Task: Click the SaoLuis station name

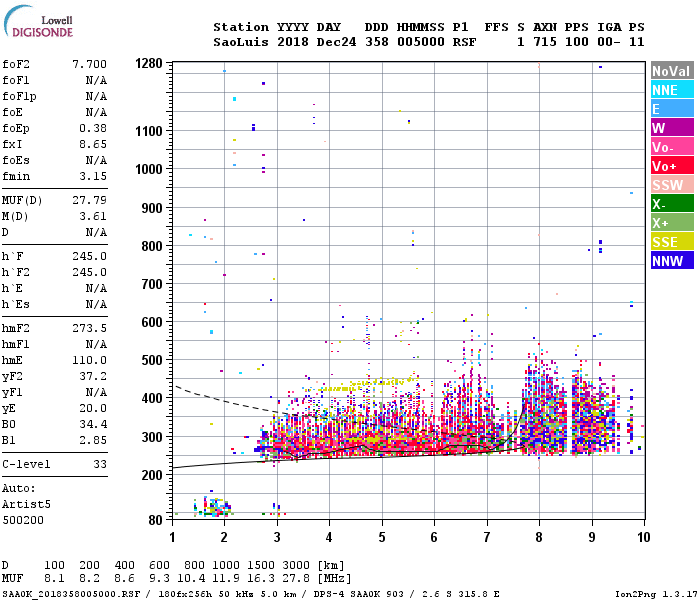Action: click(241, 42)
